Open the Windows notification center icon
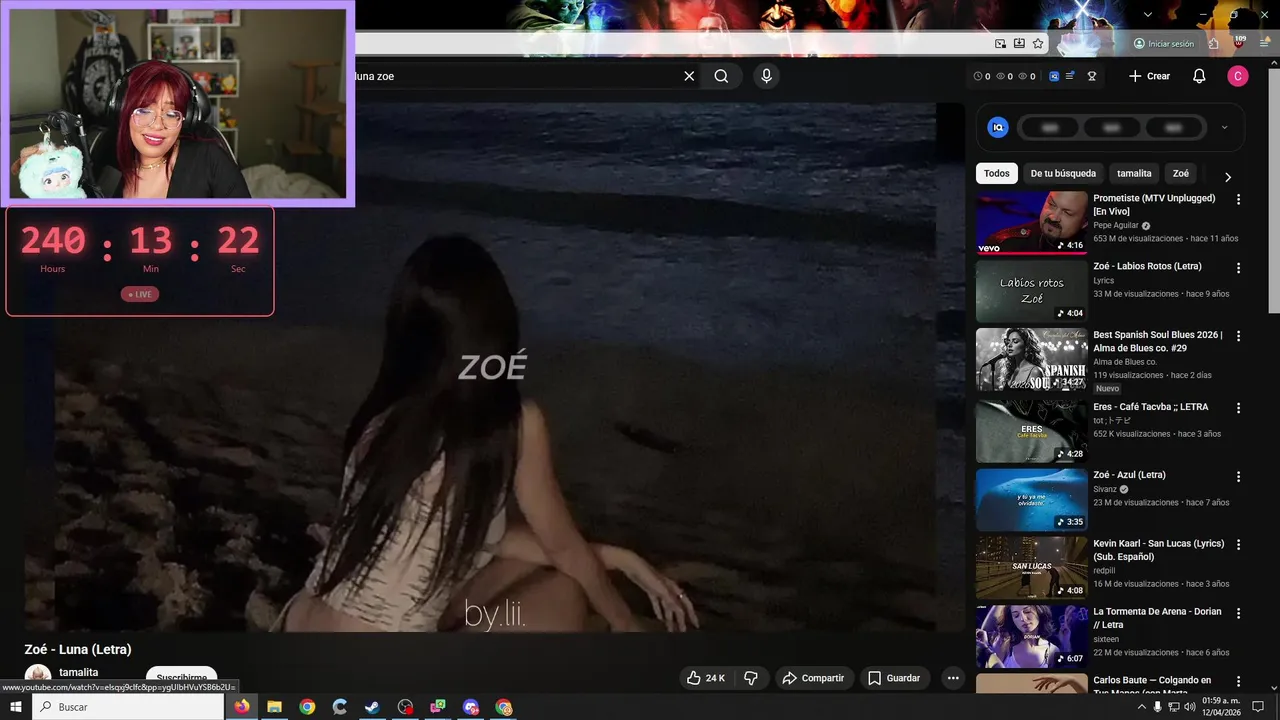This screenshot has width=1280, height=720. click(1259, 707)
